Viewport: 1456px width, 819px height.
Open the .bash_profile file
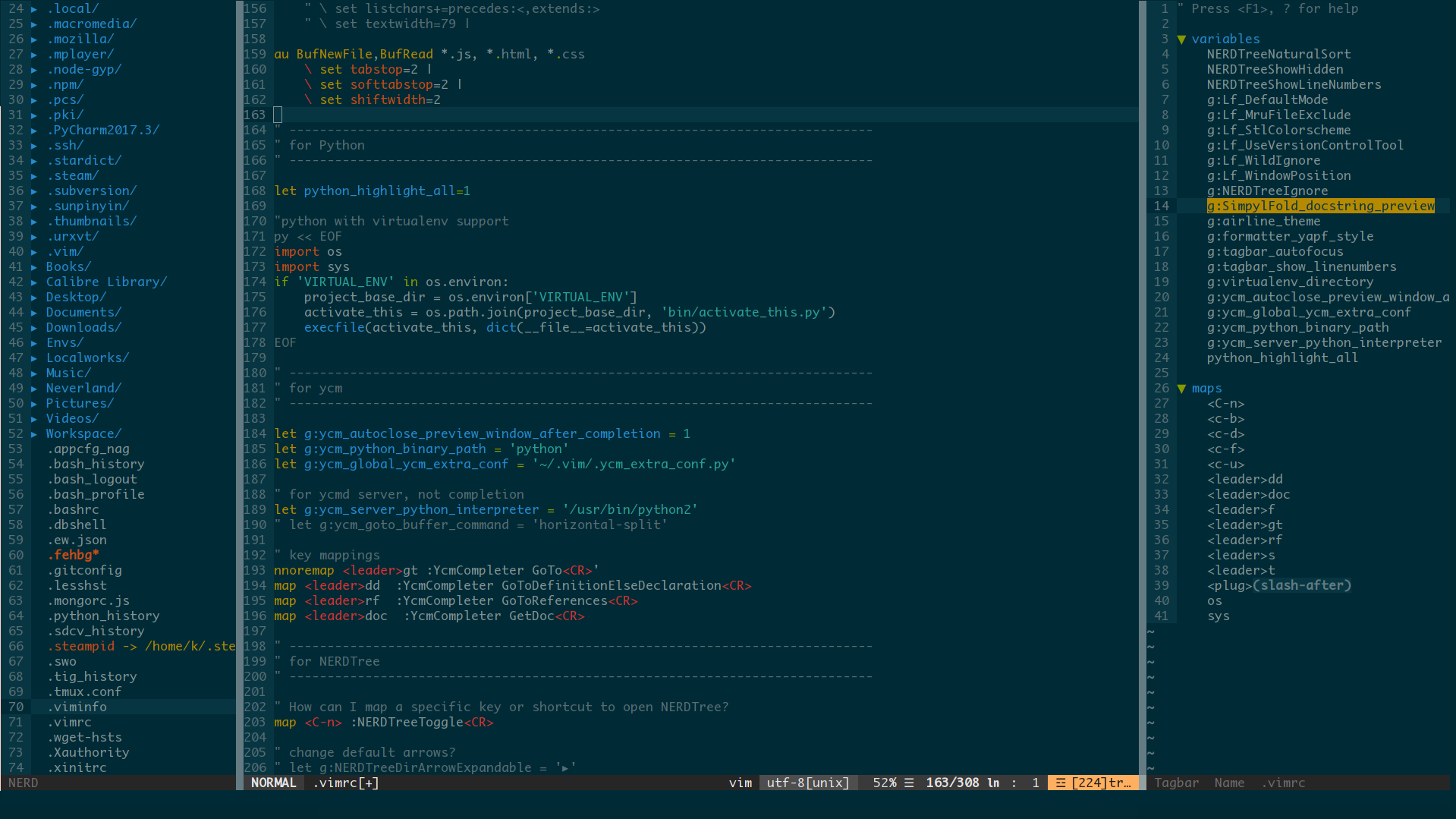[96, 494]
